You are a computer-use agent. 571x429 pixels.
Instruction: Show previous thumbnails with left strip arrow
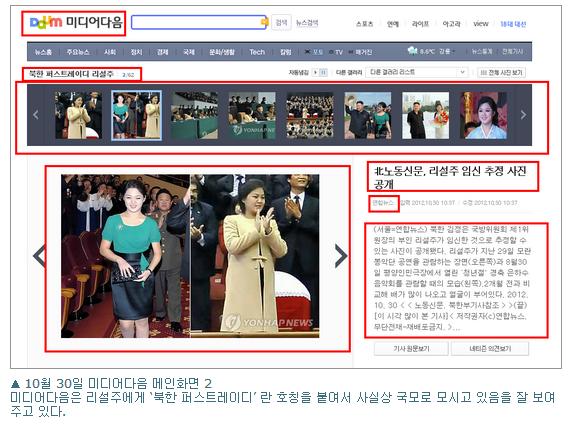(36, 115)
